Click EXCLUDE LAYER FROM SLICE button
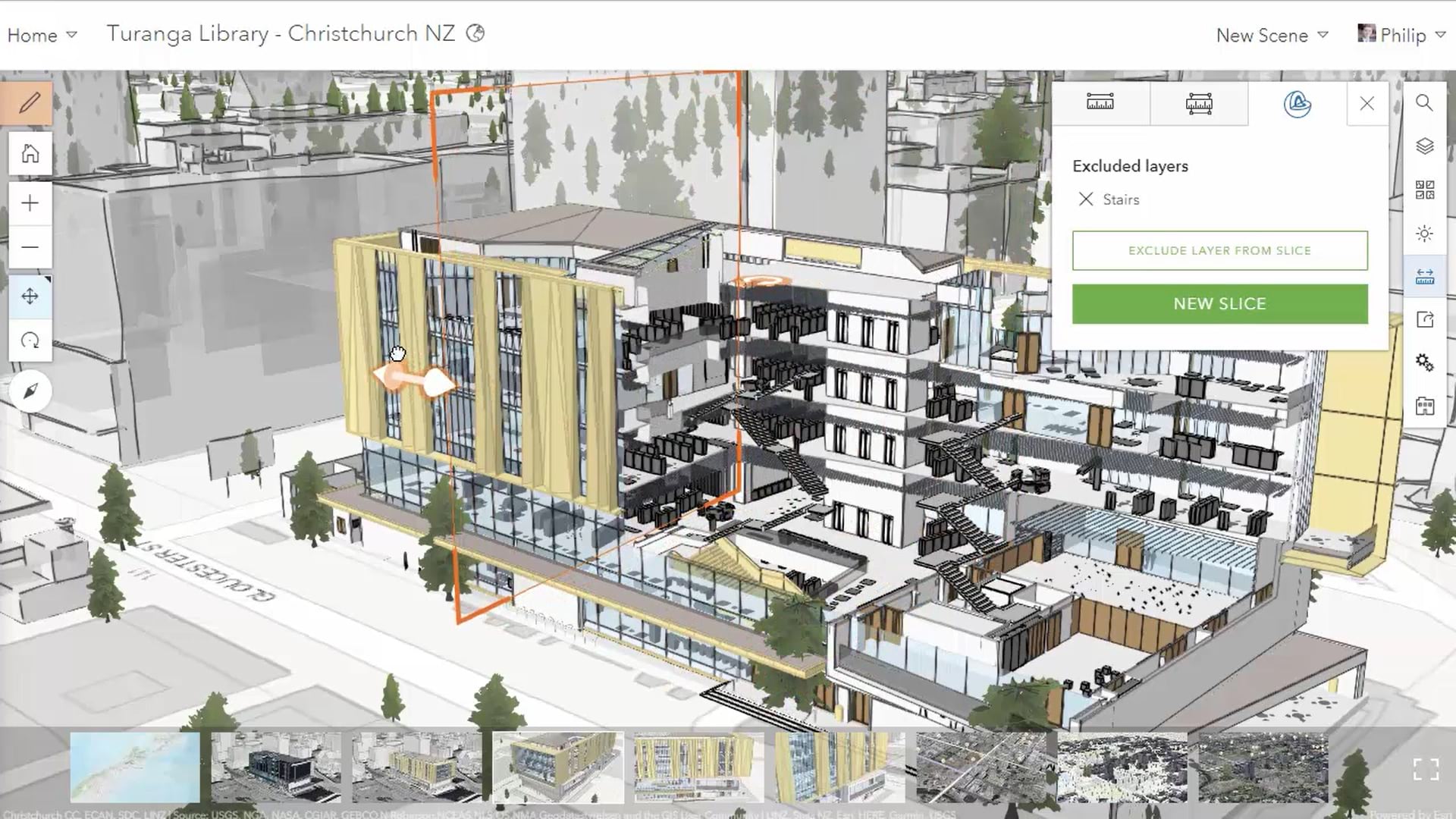This screenshot has width=1456, height=819. (1219, 251)
